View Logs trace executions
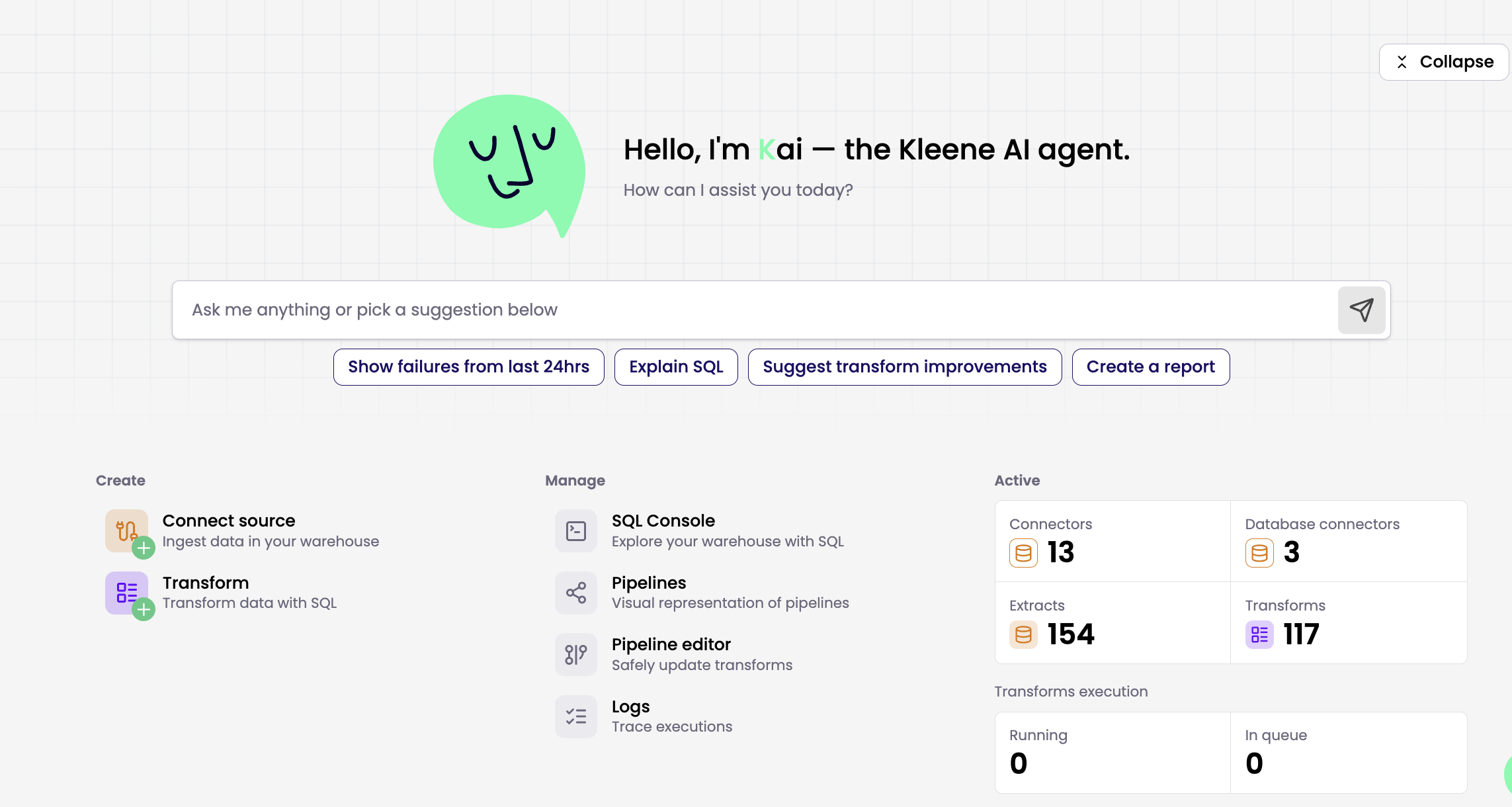 click(x=631, y=706)
